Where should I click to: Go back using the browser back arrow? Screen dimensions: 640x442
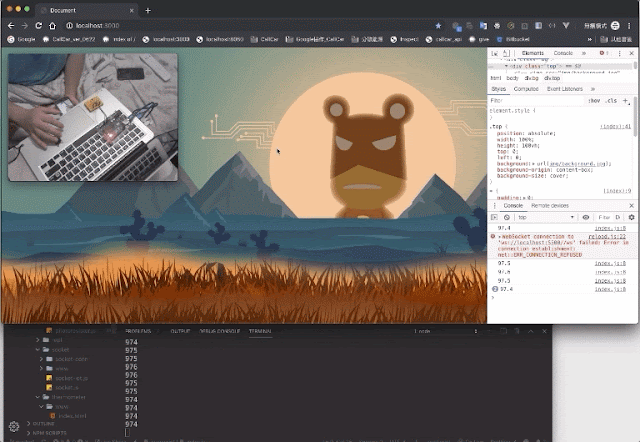coord(11,26)
